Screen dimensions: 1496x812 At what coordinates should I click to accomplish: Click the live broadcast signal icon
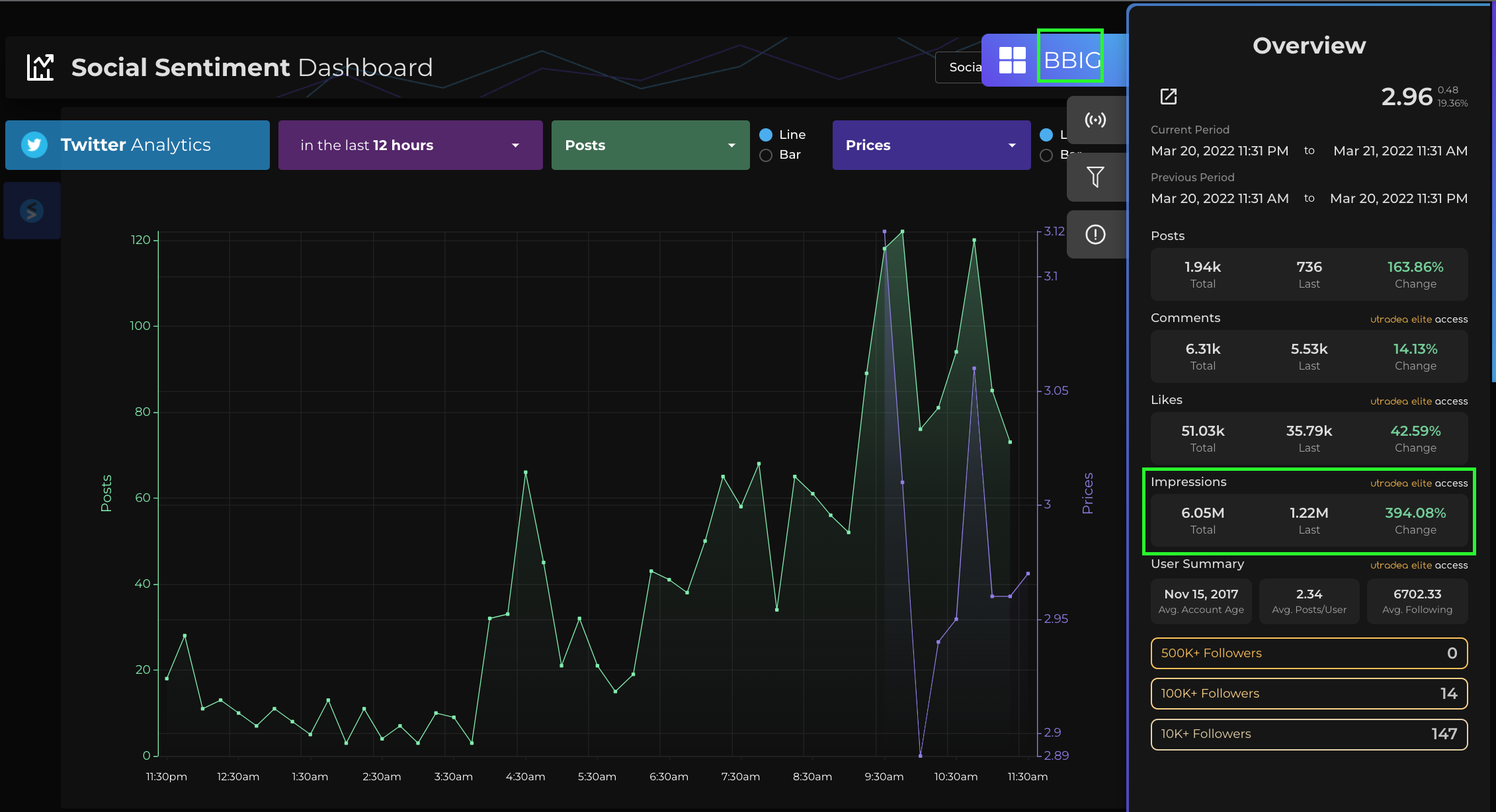tap(1095, 120)
